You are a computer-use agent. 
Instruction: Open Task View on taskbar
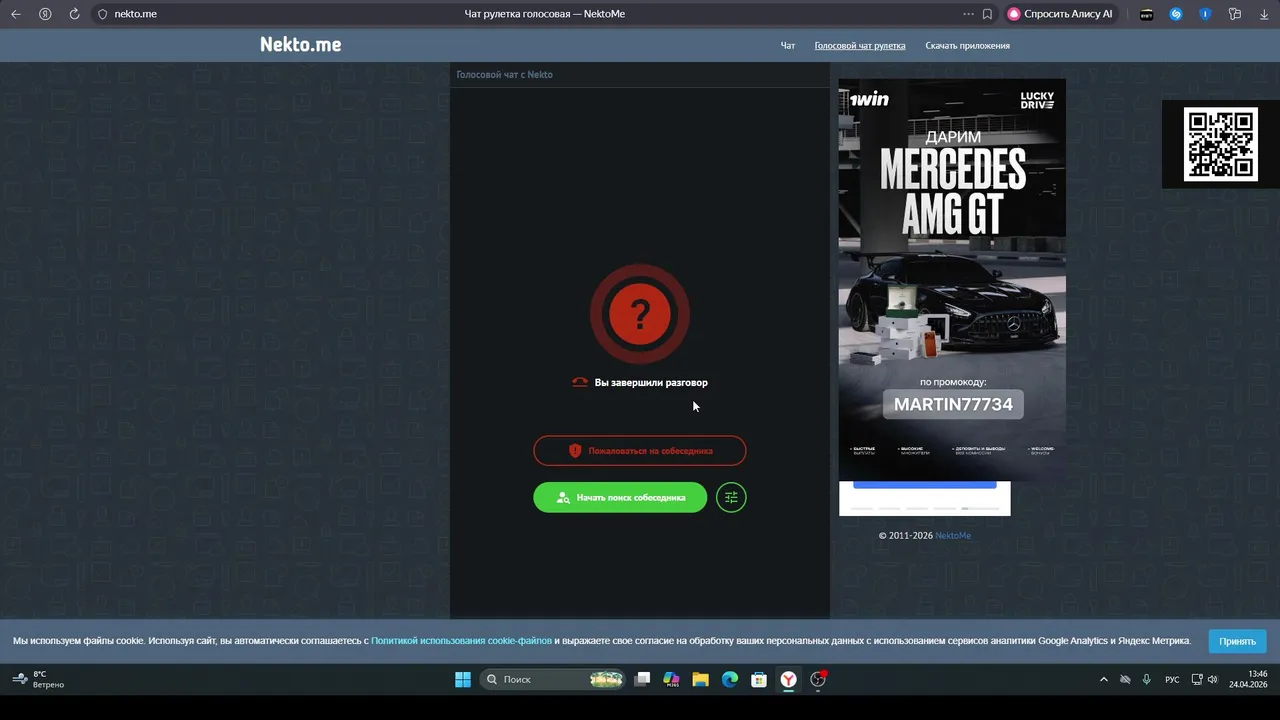click(x=642, y=679)
